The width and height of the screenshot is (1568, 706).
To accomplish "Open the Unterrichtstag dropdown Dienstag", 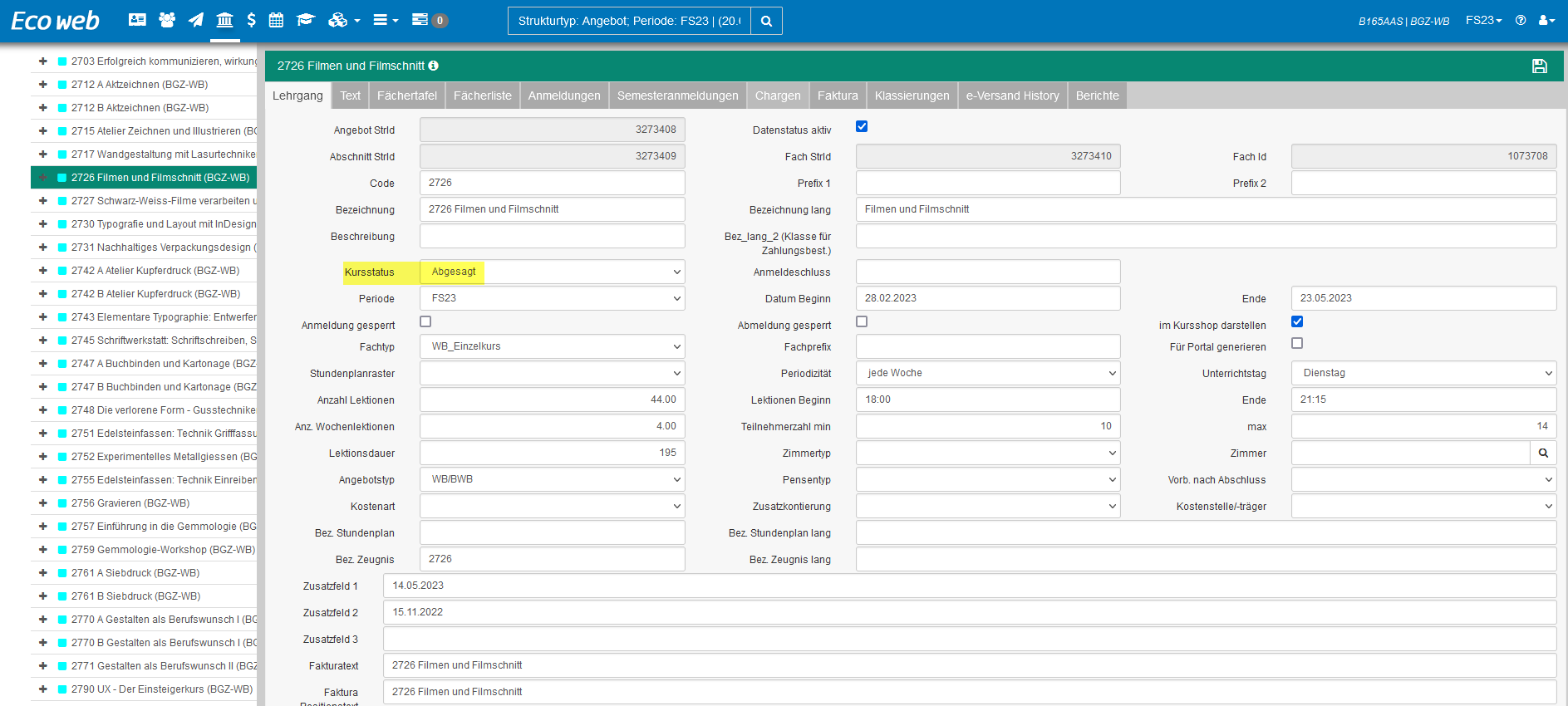I will click(1424, 373).
